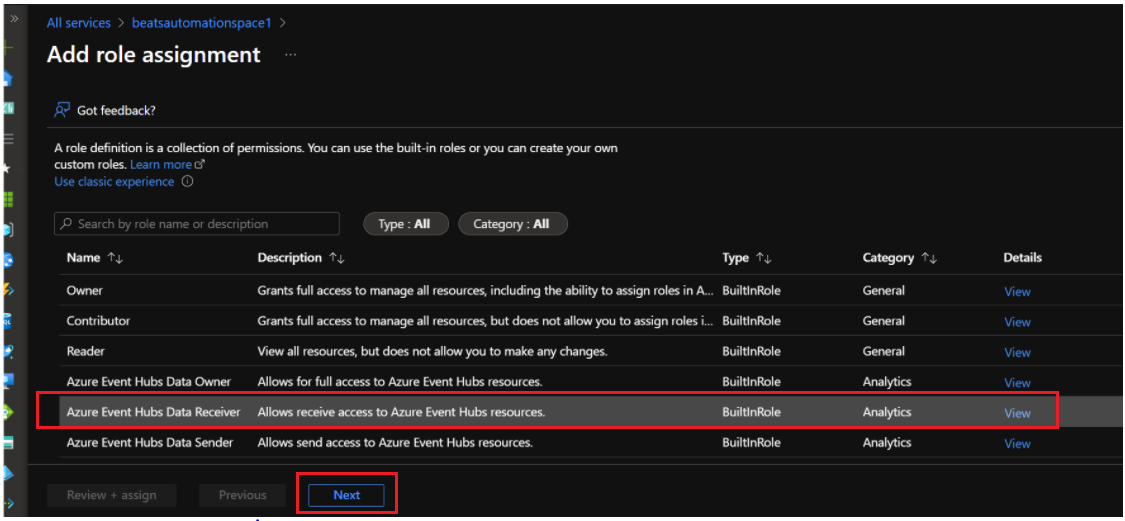Navigate to beatsautomationspace1 breadcrumb
This screenshot has height=521, width=1125.
pyautogui.click(x=203, y=22)
